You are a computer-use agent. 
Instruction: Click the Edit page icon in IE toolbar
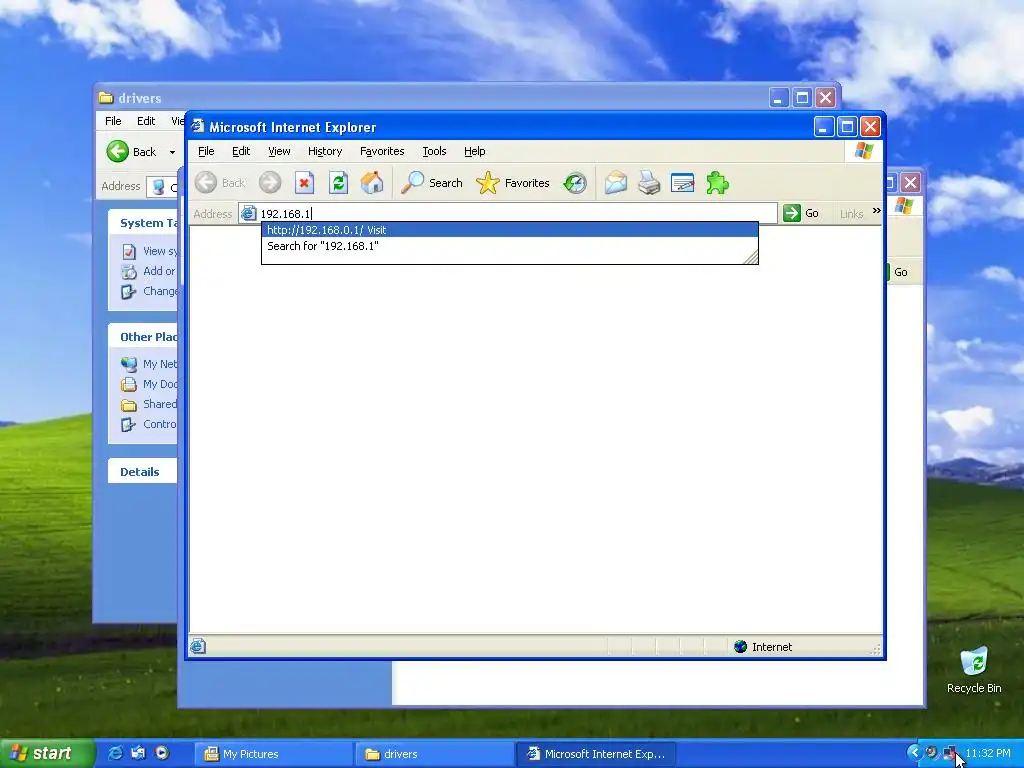pos(682,183)
